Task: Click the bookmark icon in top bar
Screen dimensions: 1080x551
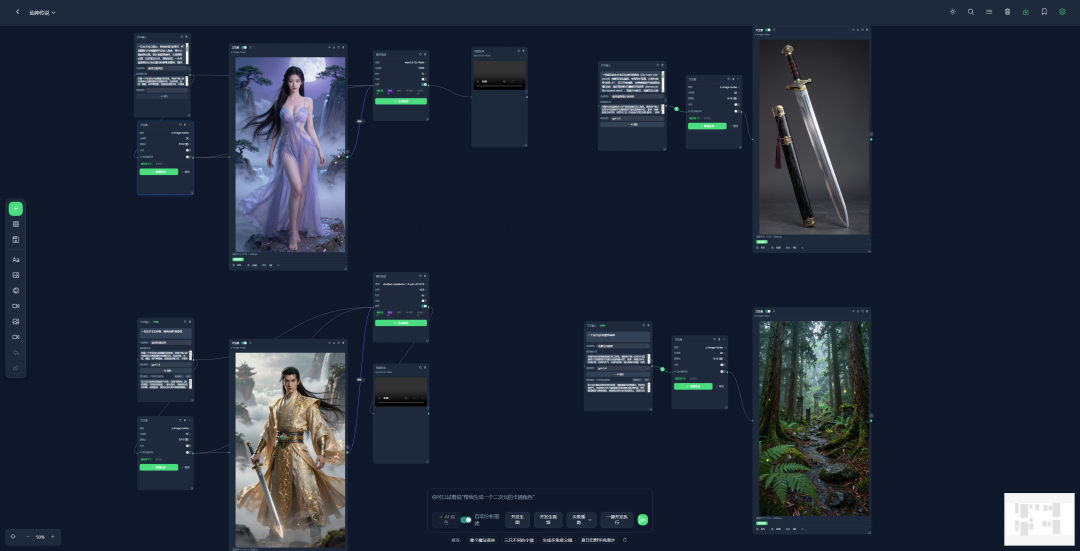Action: tap(1044, 12)
